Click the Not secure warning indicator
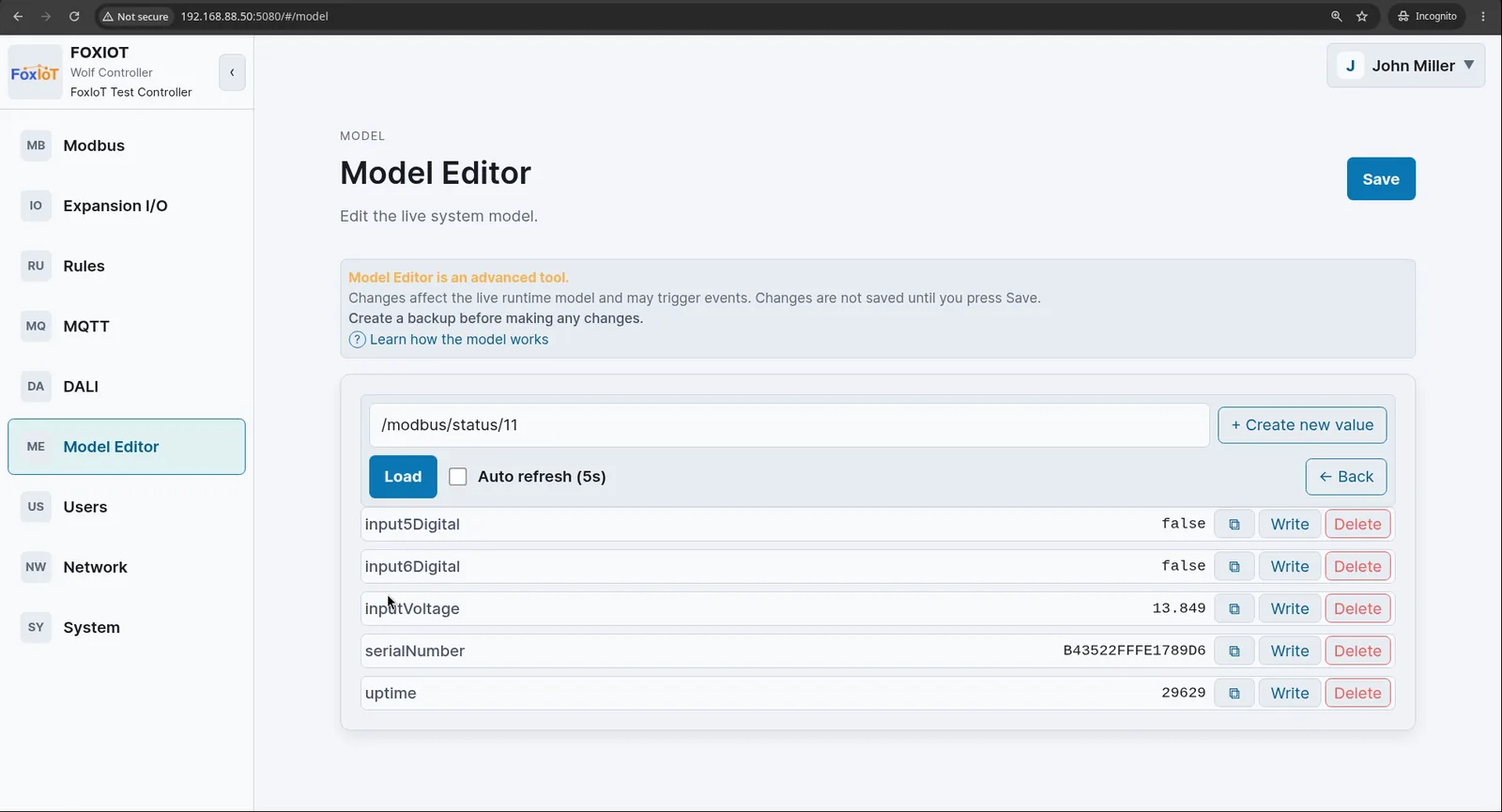 135,16
